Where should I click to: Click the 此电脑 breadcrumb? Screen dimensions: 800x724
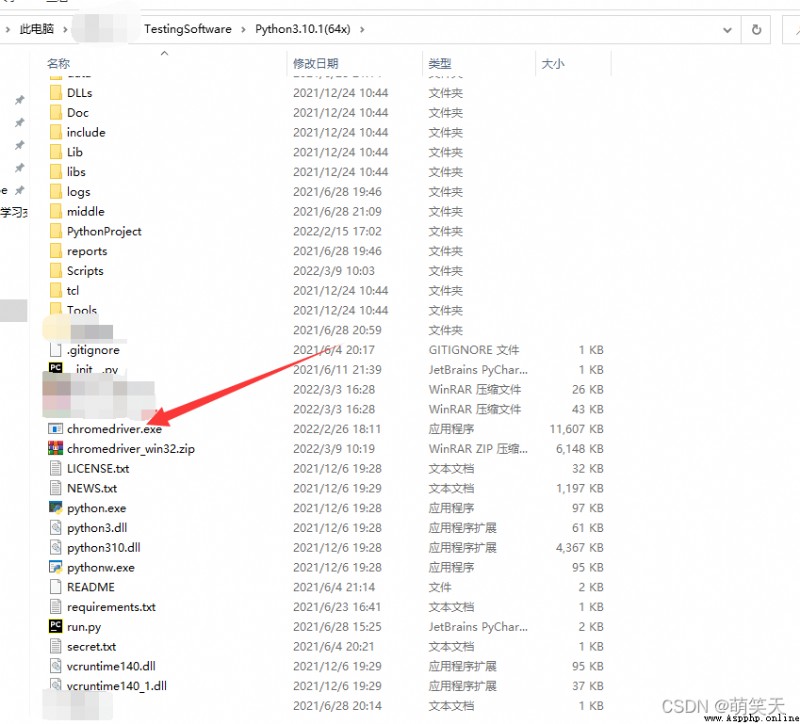pyautogui.click(x=36, y=29)
